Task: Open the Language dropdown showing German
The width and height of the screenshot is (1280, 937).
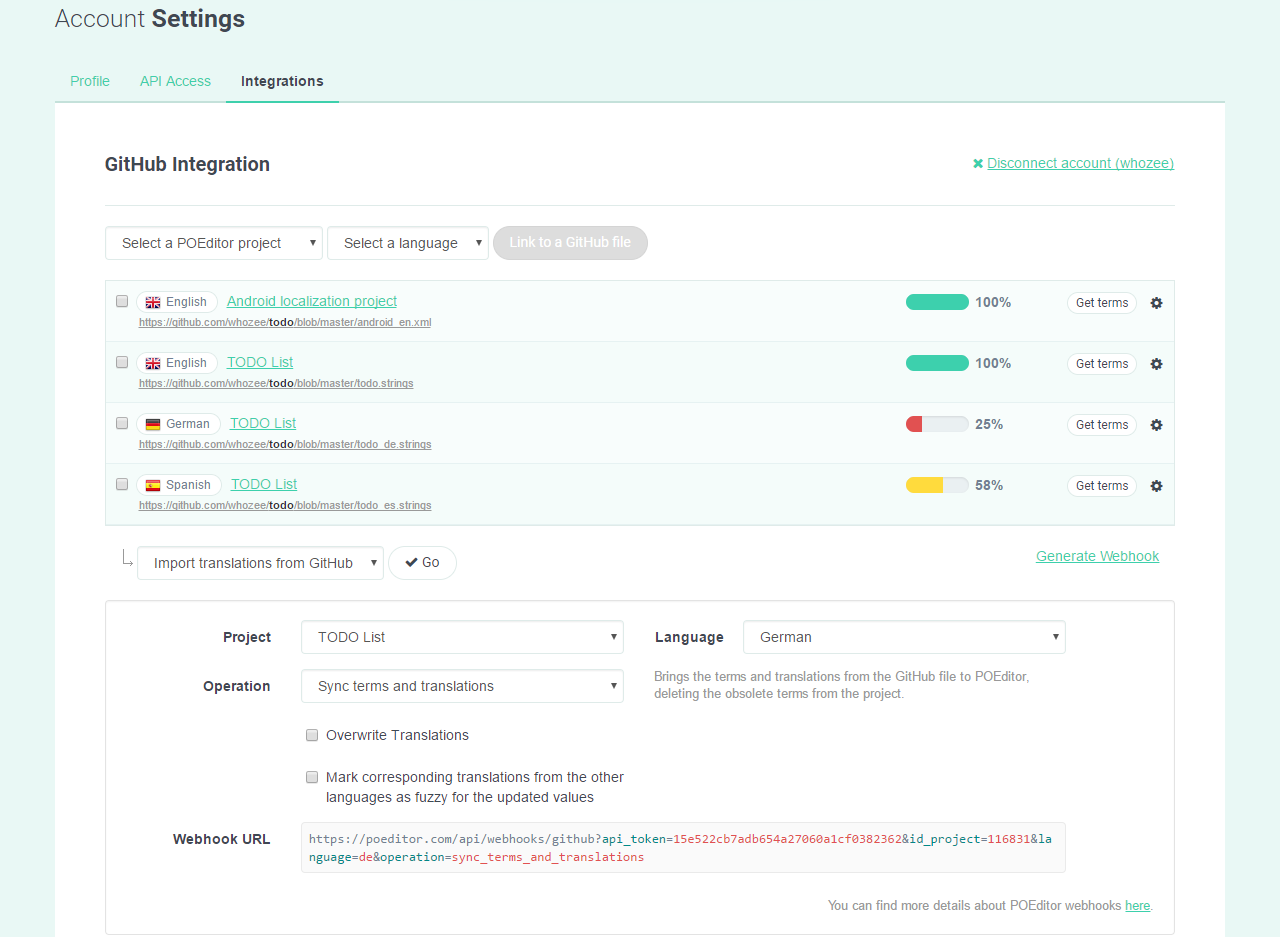Action: click(904, 637)
